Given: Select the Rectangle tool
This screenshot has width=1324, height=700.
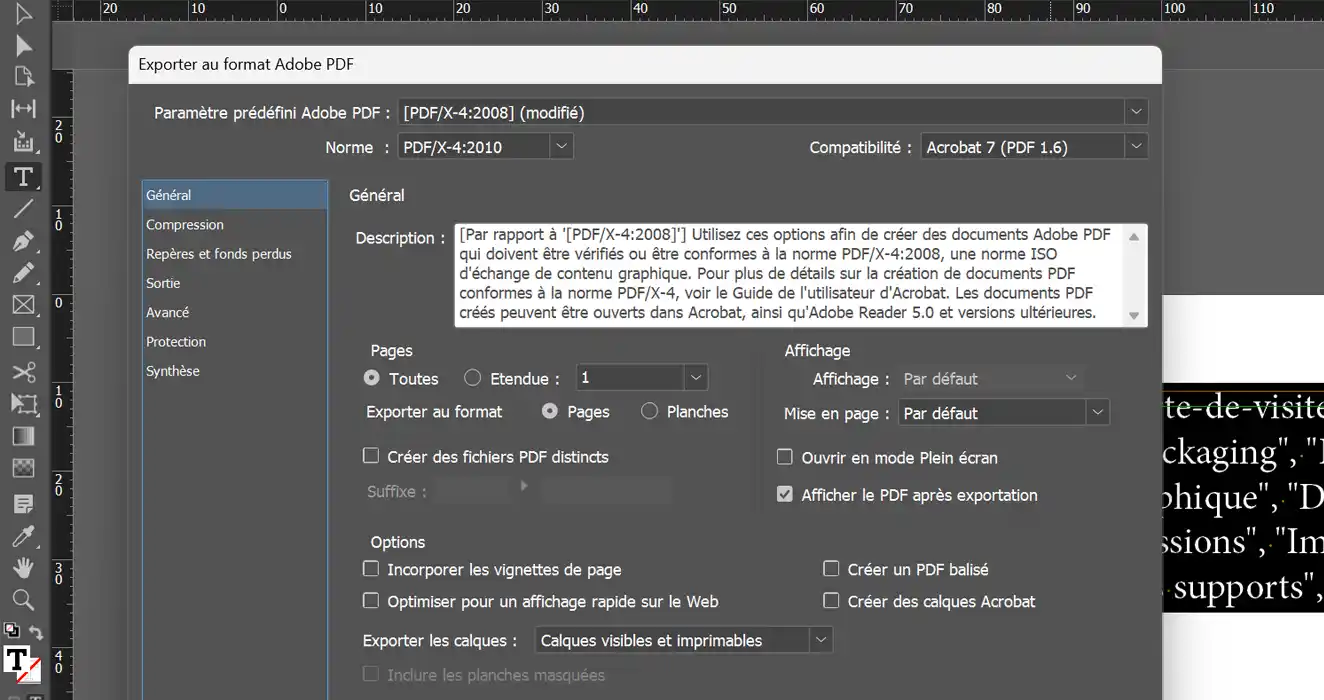Looking at the screenshot, I should point(23,337).
